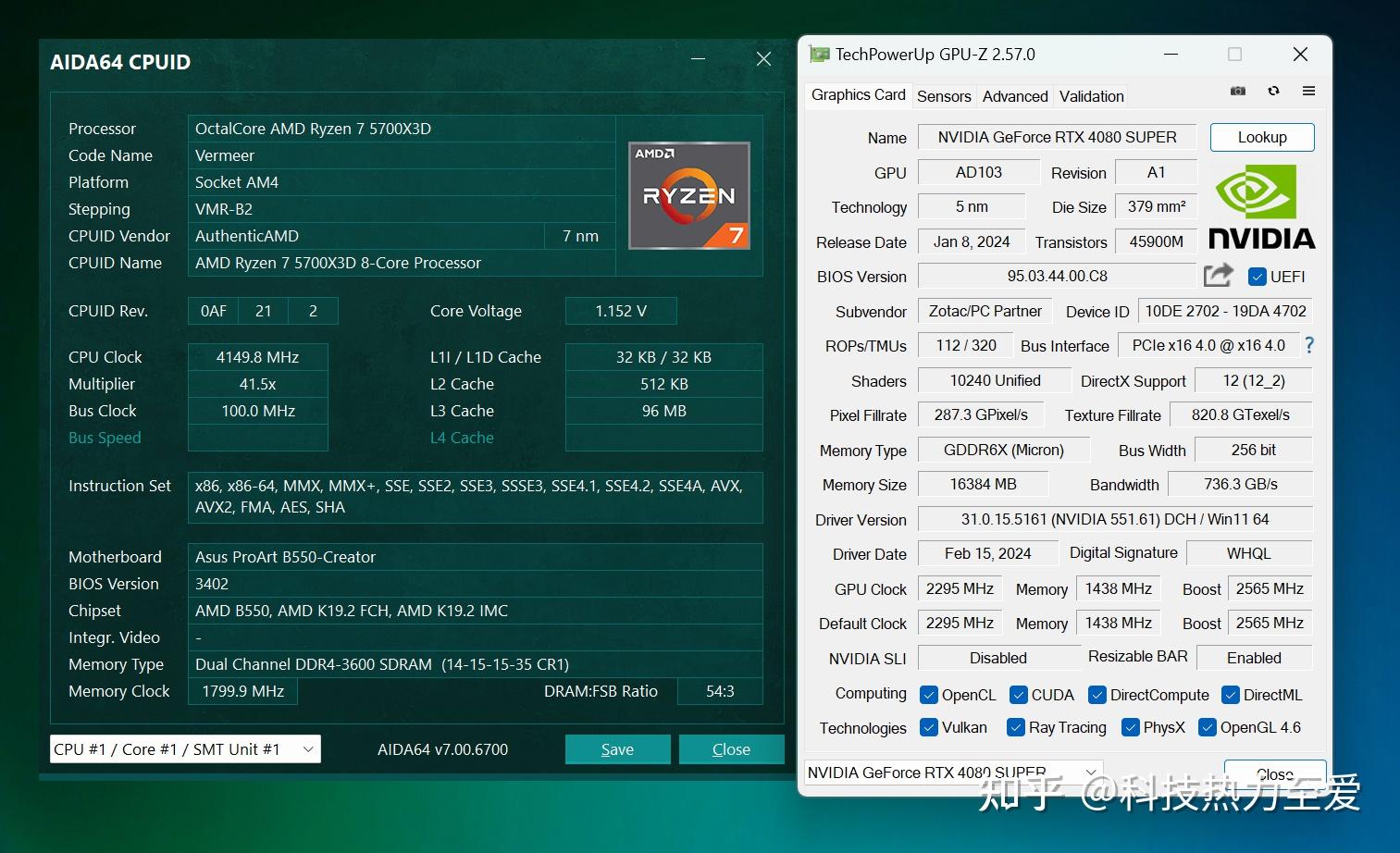Click the DirectX Support 12 (12_2) field
This screenshot has width=1400, height=853.
[x=1254, y=380]
